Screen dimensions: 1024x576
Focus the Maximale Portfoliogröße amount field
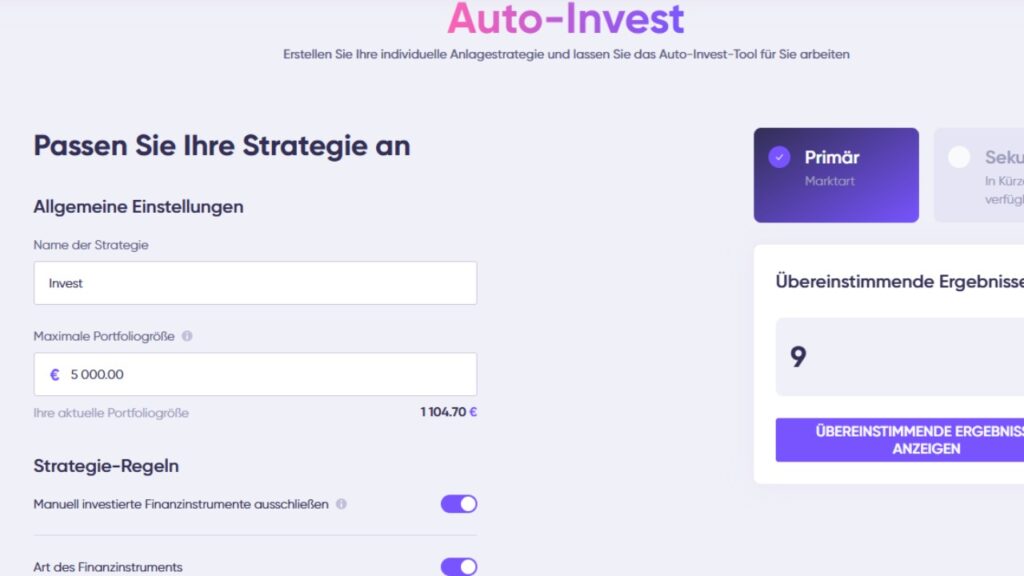pos(265,375)
